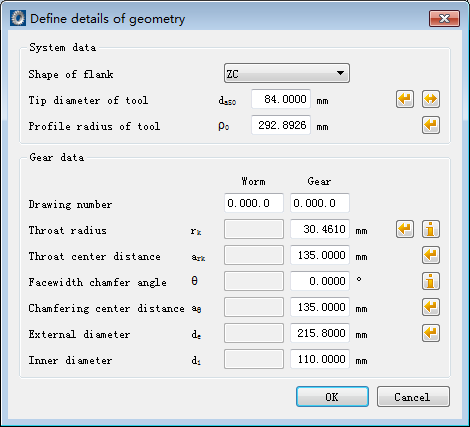
Task: Click the arrow icon beside Profile radius of tool
Action: coord(431,125)
